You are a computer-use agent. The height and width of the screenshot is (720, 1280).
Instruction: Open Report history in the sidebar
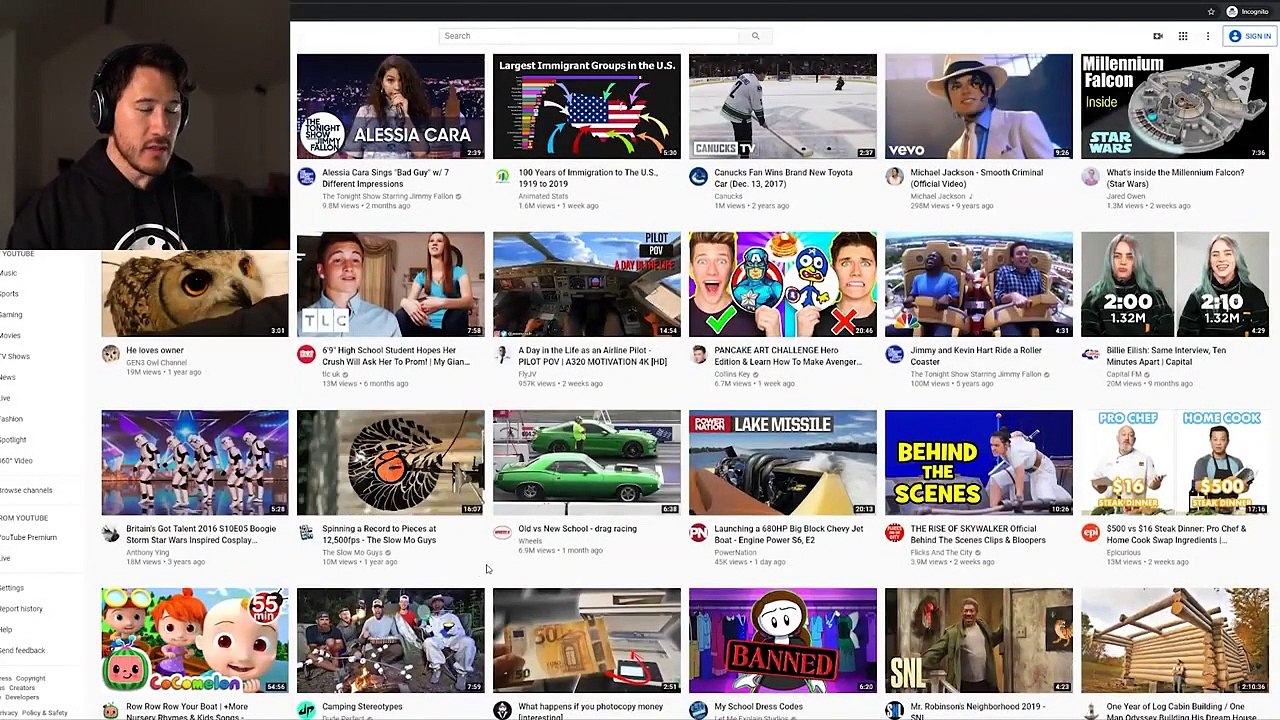[x=21, y=609]
